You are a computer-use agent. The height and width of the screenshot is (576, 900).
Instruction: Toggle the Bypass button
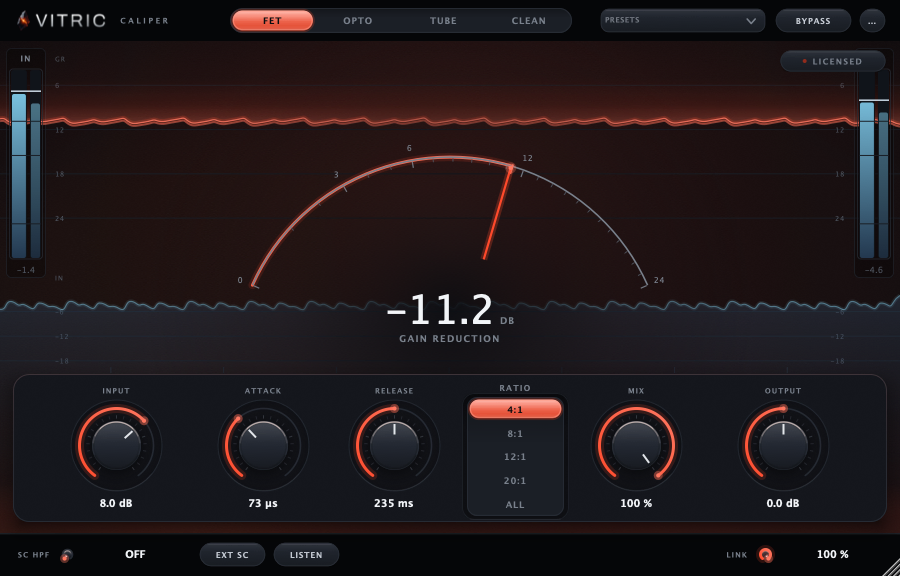coord(813,21)
